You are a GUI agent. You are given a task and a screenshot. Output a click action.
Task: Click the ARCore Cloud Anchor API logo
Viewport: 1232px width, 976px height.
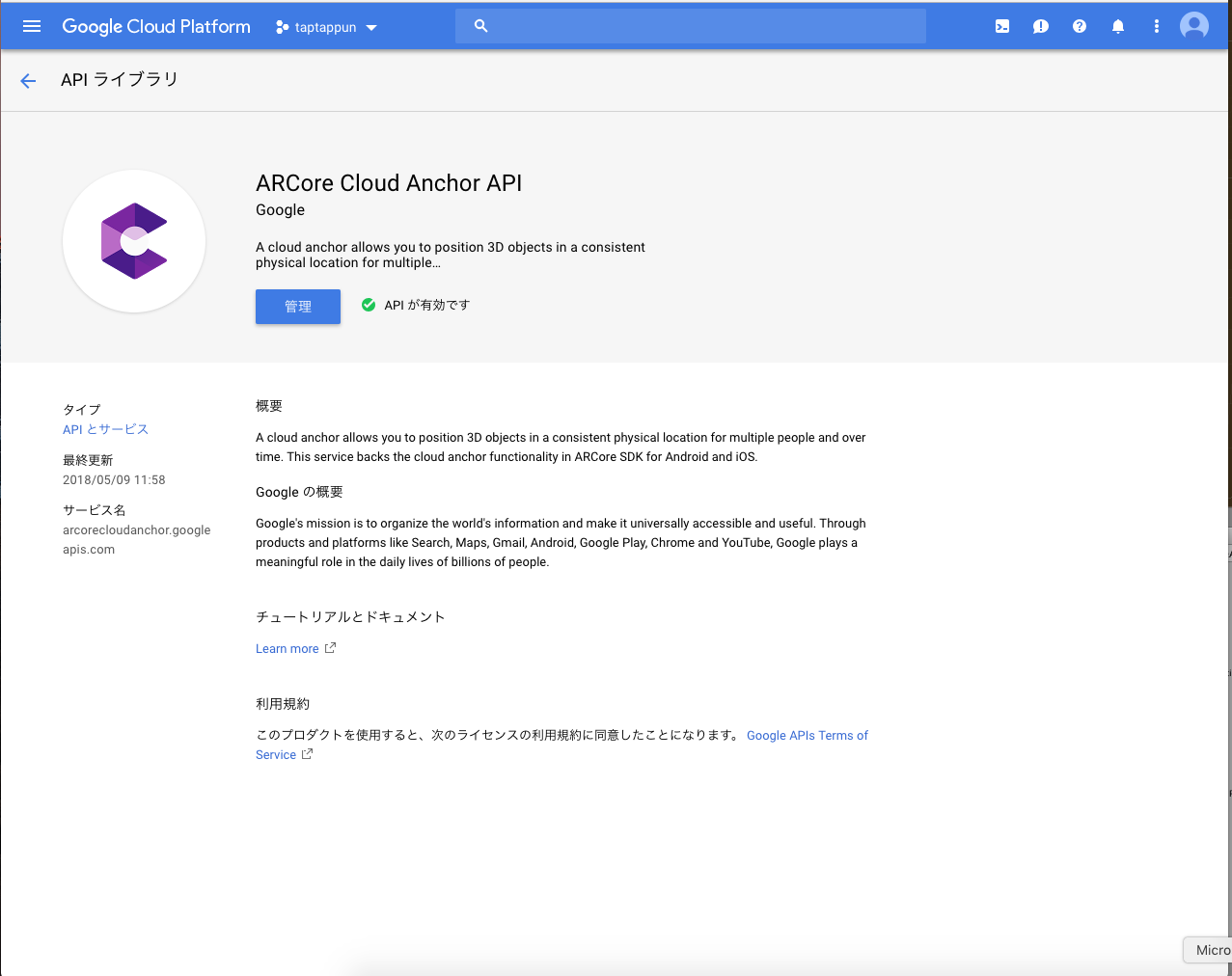click(133, 240)
